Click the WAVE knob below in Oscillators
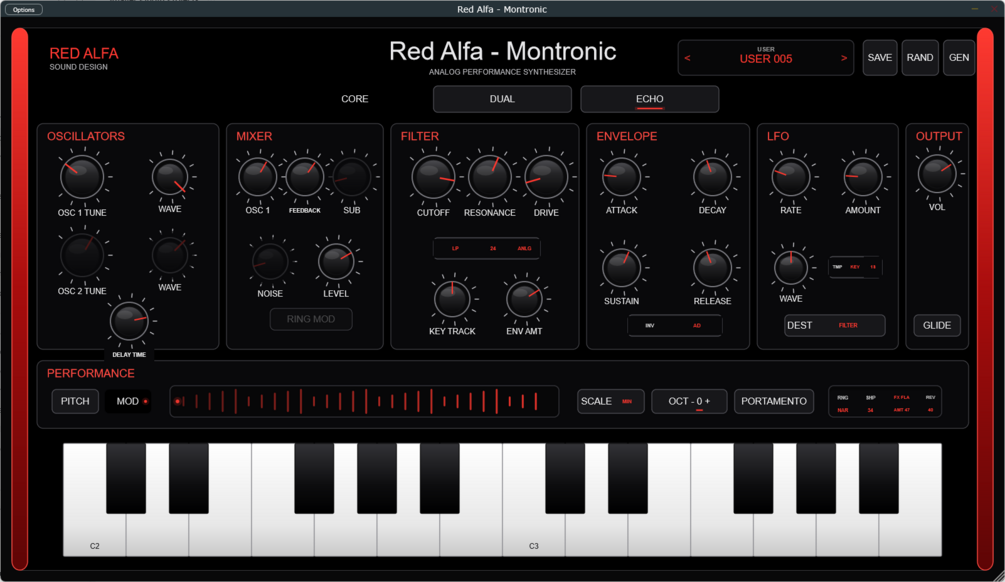This screenshot has height=582, width=1005. (170, 255)
